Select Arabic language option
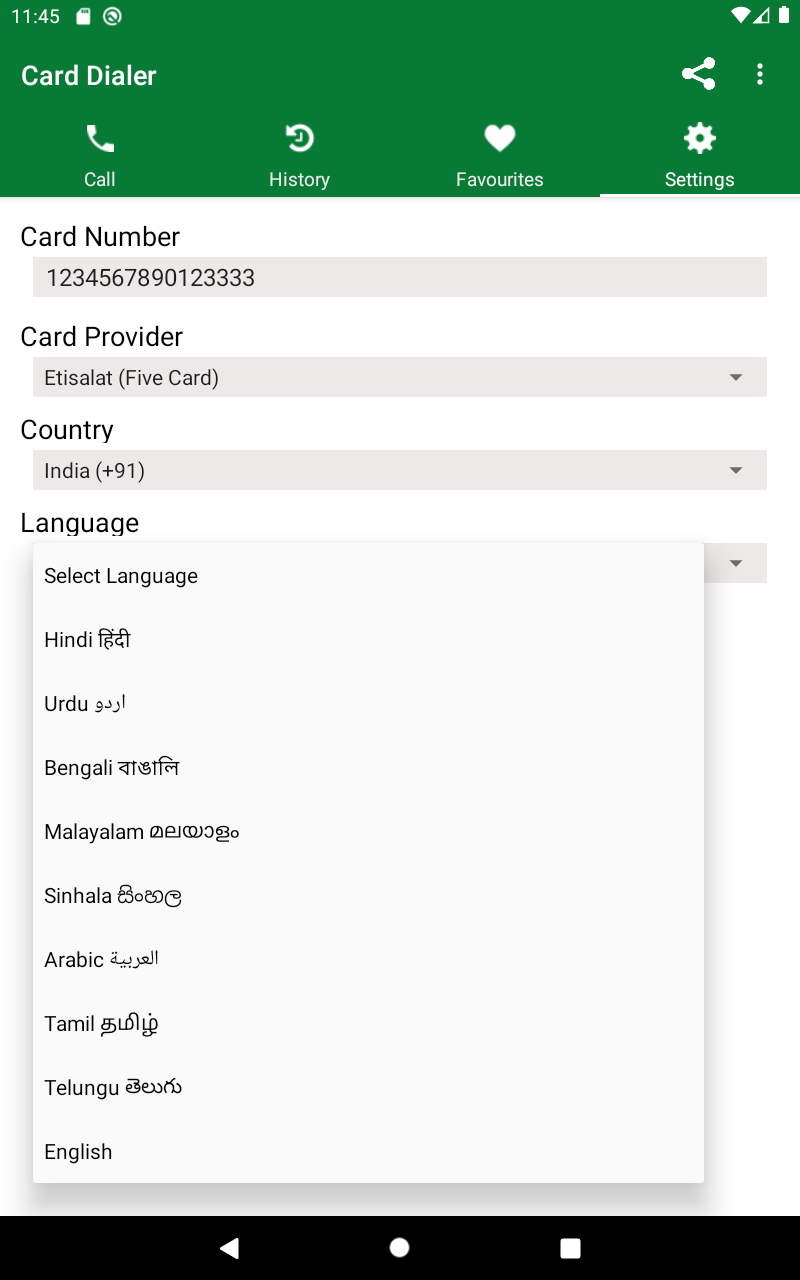Image resolution: width=800 pixels, height=1280 pixels. tap(368, 960)
